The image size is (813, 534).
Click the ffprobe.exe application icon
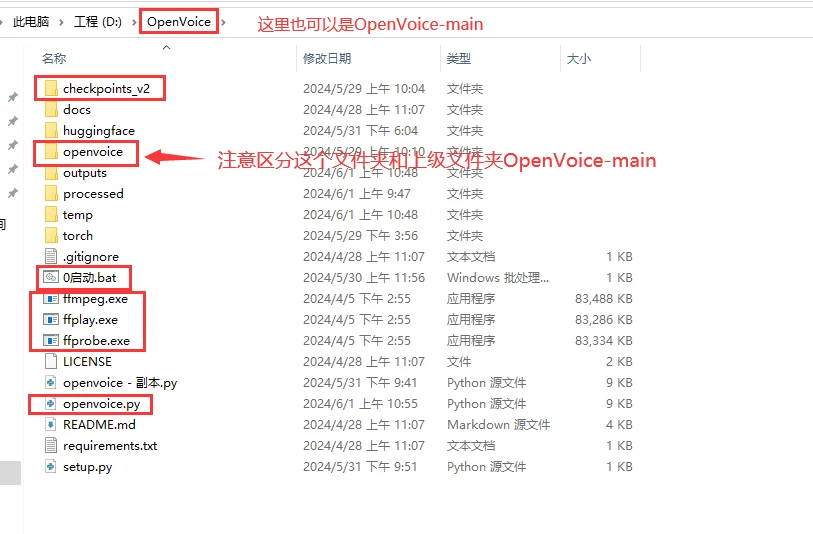tap(51, 341)
